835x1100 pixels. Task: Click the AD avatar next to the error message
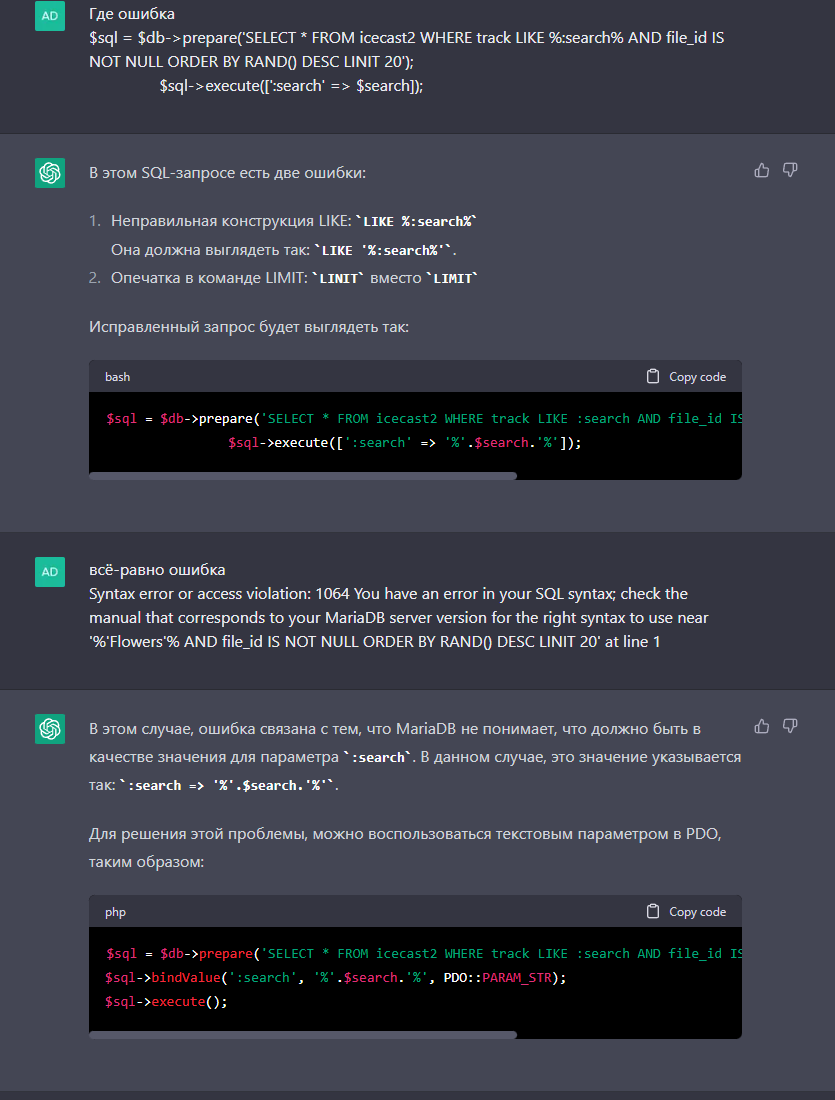pos(50,572)
